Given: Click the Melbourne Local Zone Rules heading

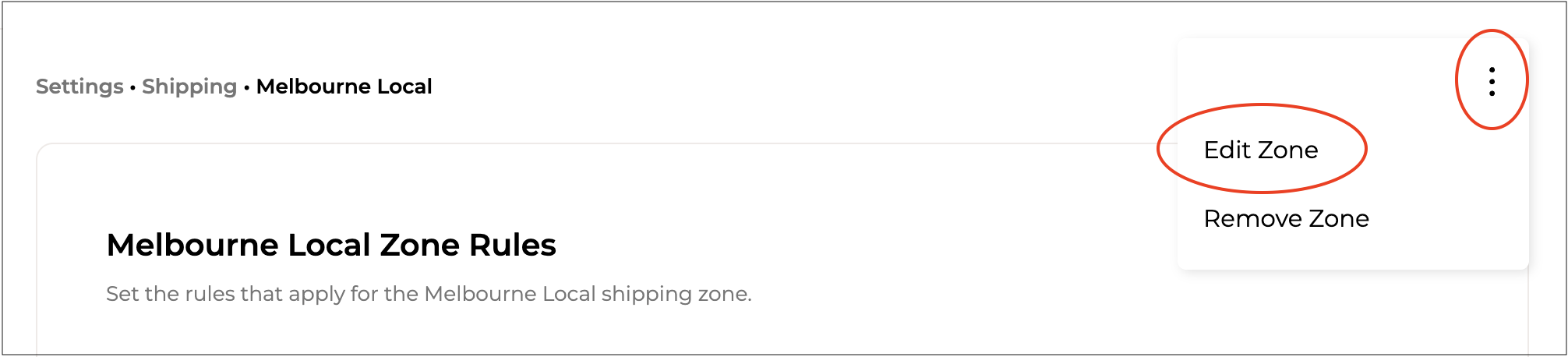Looking at the screenshot, I should [x=331, y=245].
